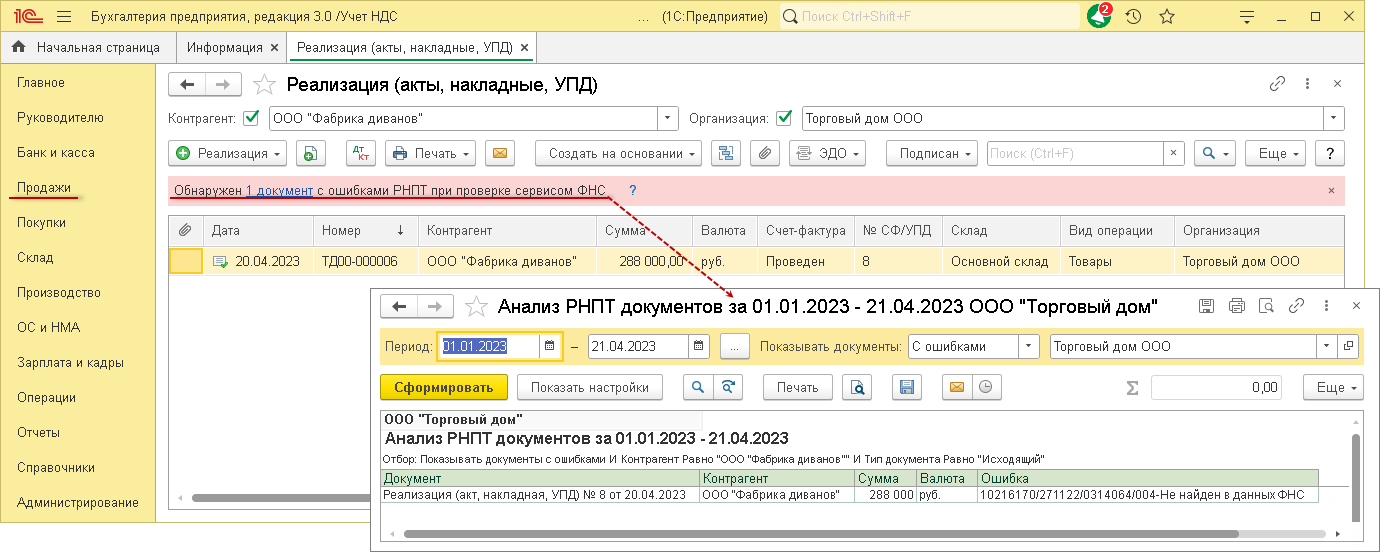
Task: Add Реализация list to favorites with star
Action: [264, 85]
